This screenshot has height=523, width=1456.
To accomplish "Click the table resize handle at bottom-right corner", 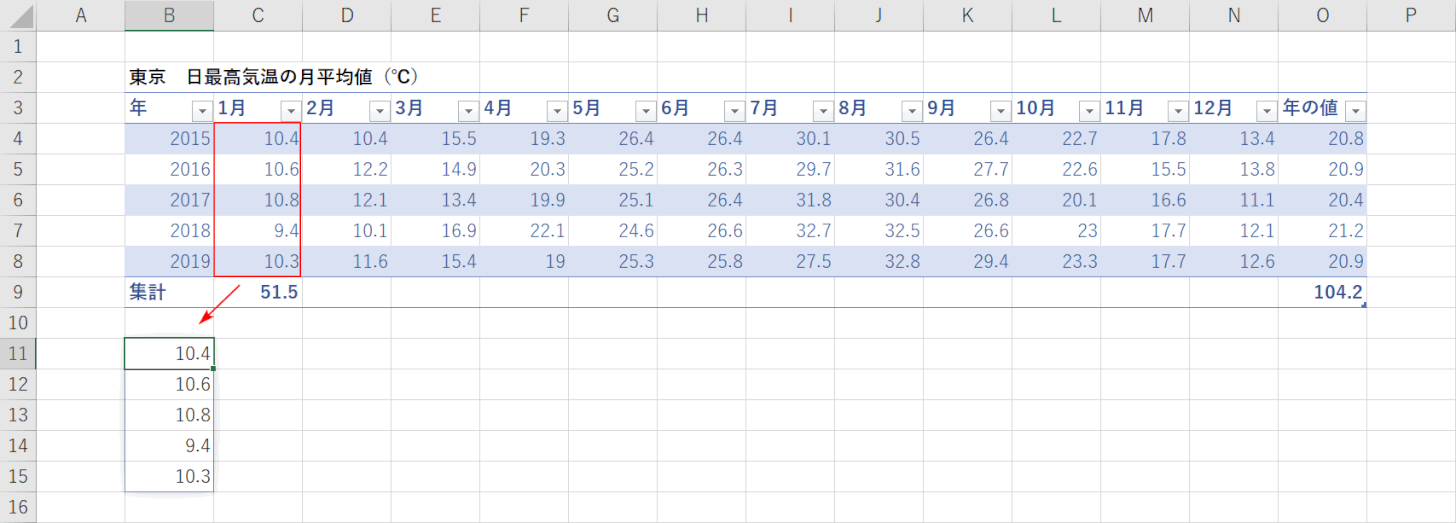I will click(1364, 304).
